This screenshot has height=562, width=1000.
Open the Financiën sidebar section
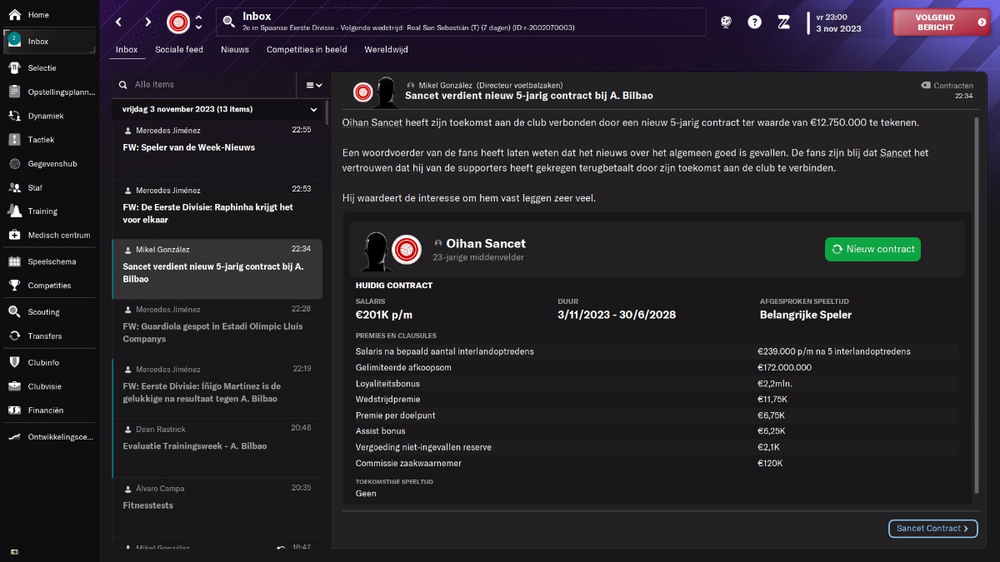(45, 410)
